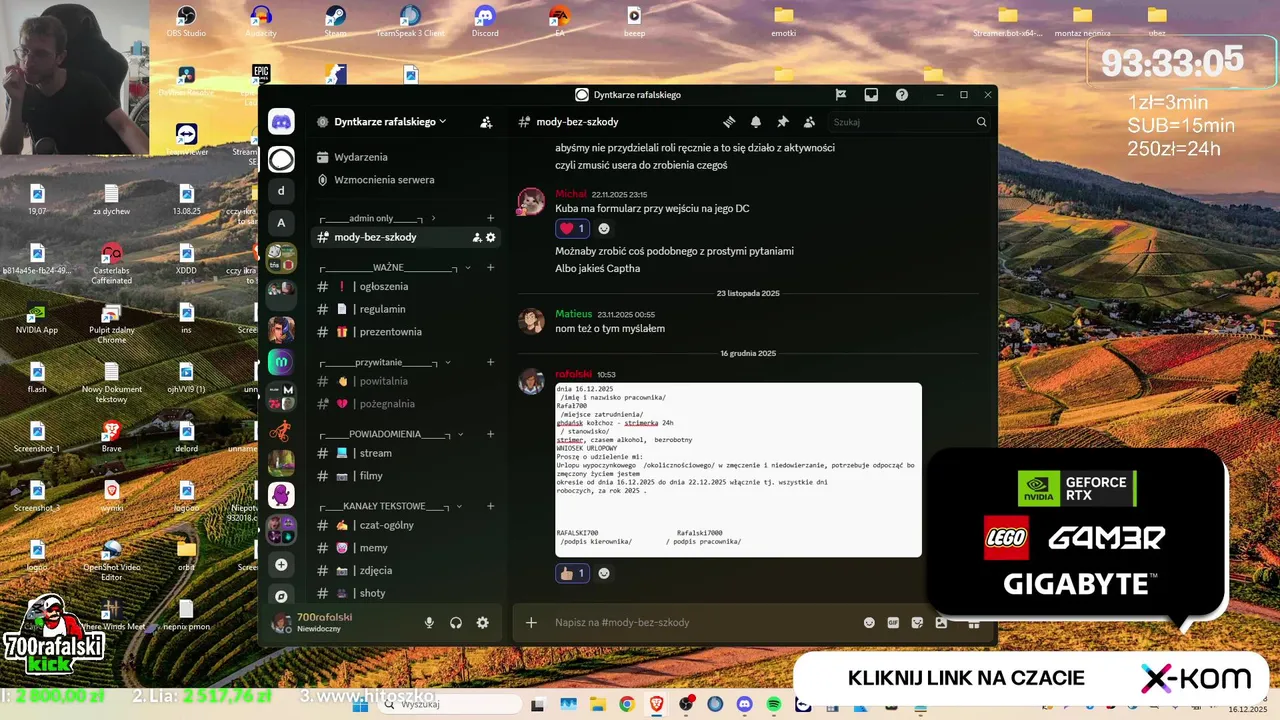Image resolution: width=1280 pixels, height=720 pixels.
Task: Click Szukaj search field in Discord
Action: coord(909,122)
